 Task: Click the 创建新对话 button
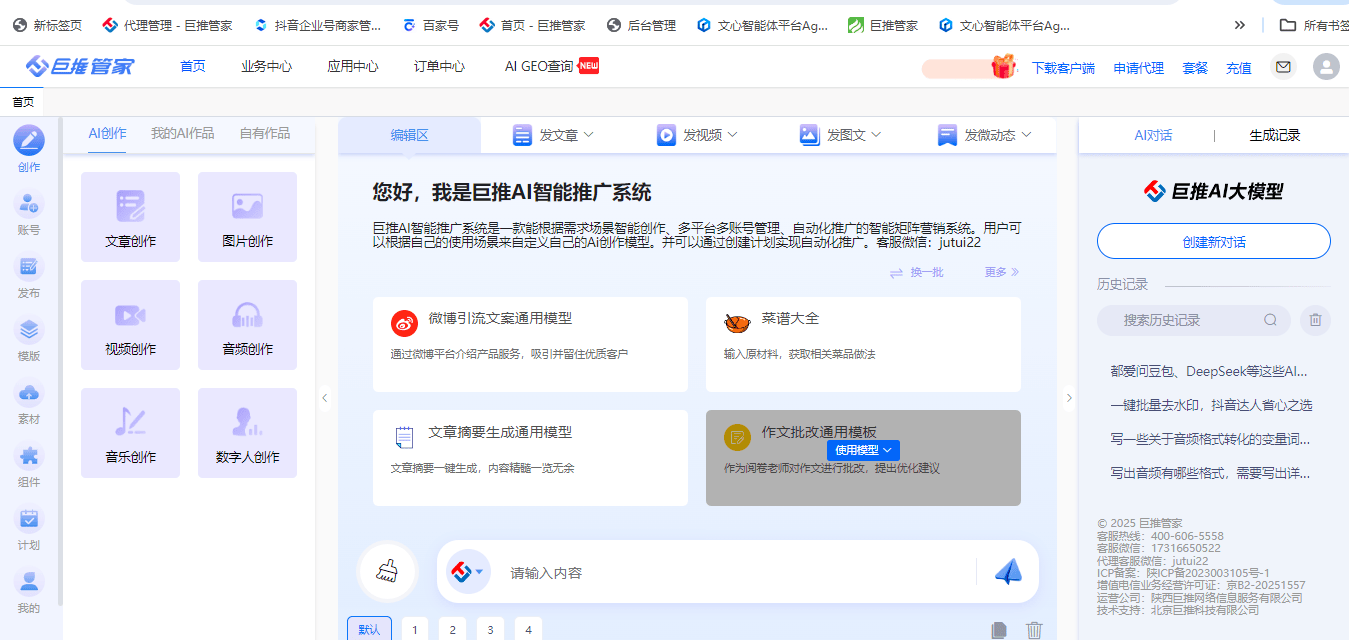[x=1213, y=242]
